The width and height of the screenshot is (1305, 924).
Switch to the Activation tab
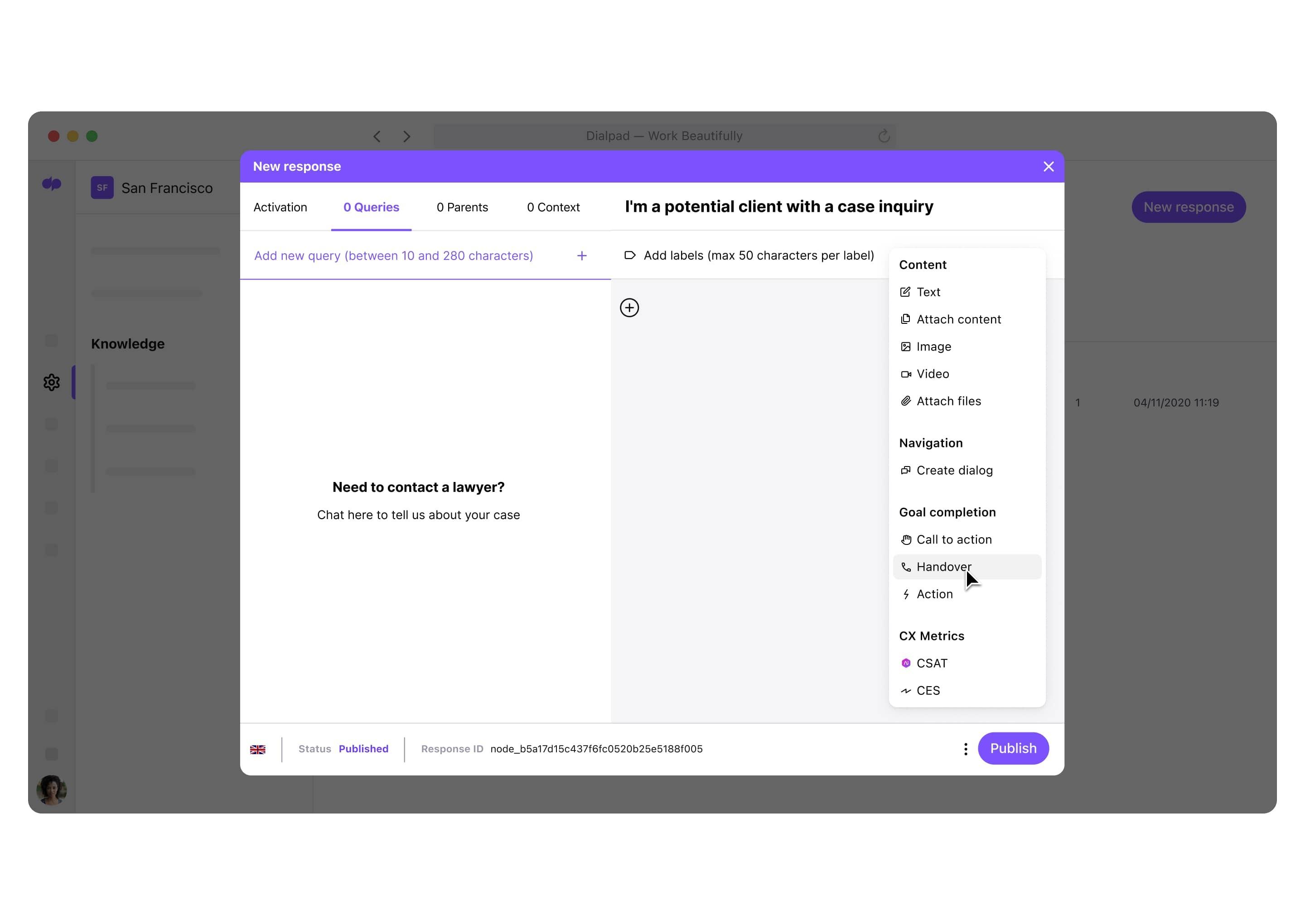tap(281, 207)
